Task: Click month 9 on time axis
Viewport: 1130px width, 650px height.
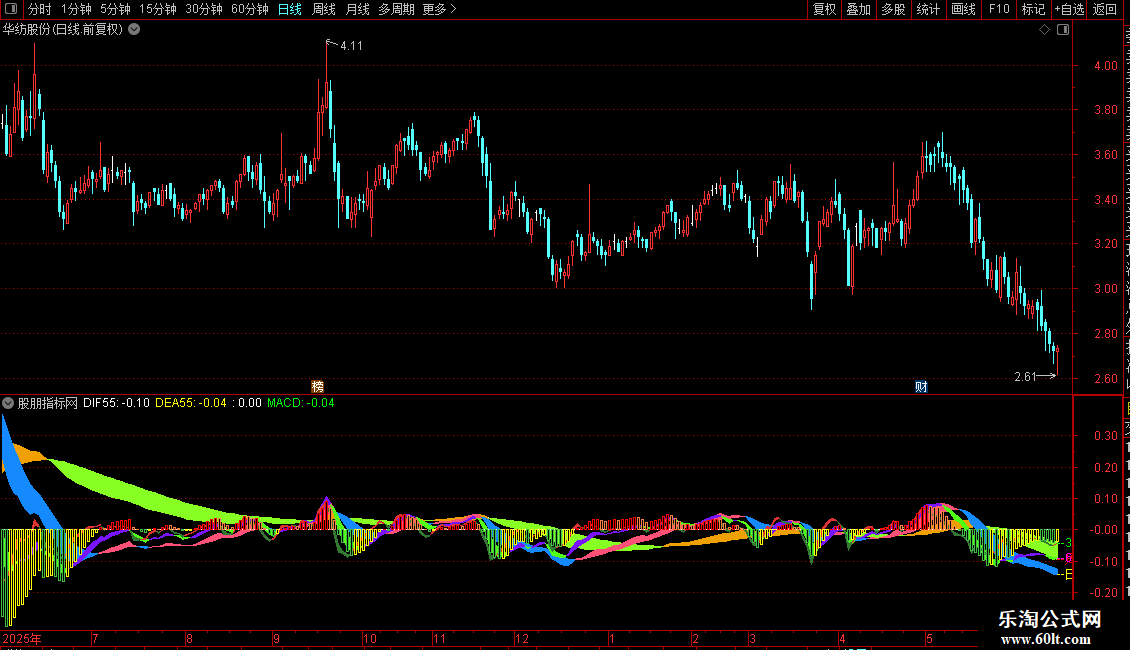Action: pos(276,638)
